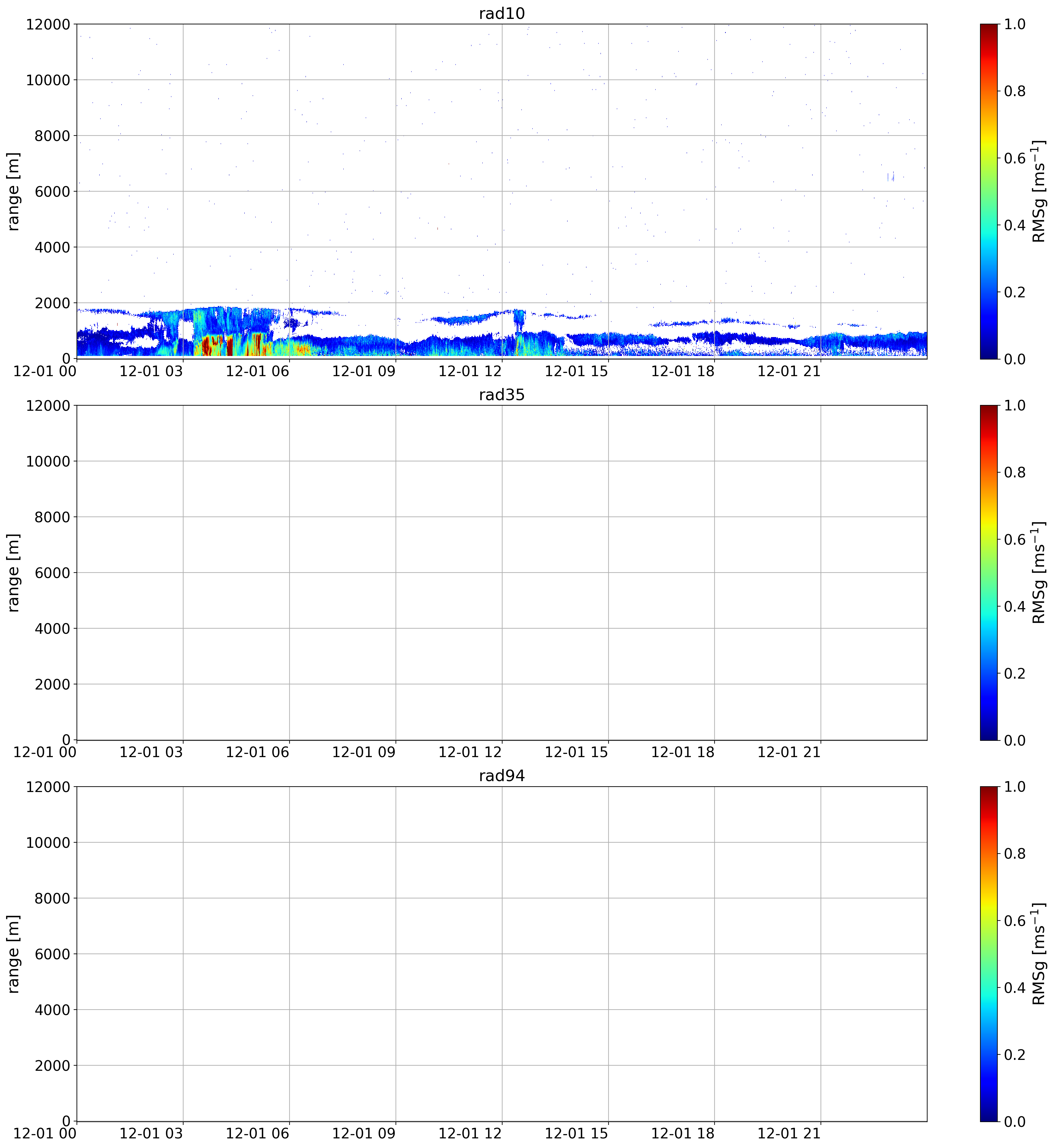Click the rad94 range [m] axis label
Screen dimensions: 1055x1148
[13, 954]
